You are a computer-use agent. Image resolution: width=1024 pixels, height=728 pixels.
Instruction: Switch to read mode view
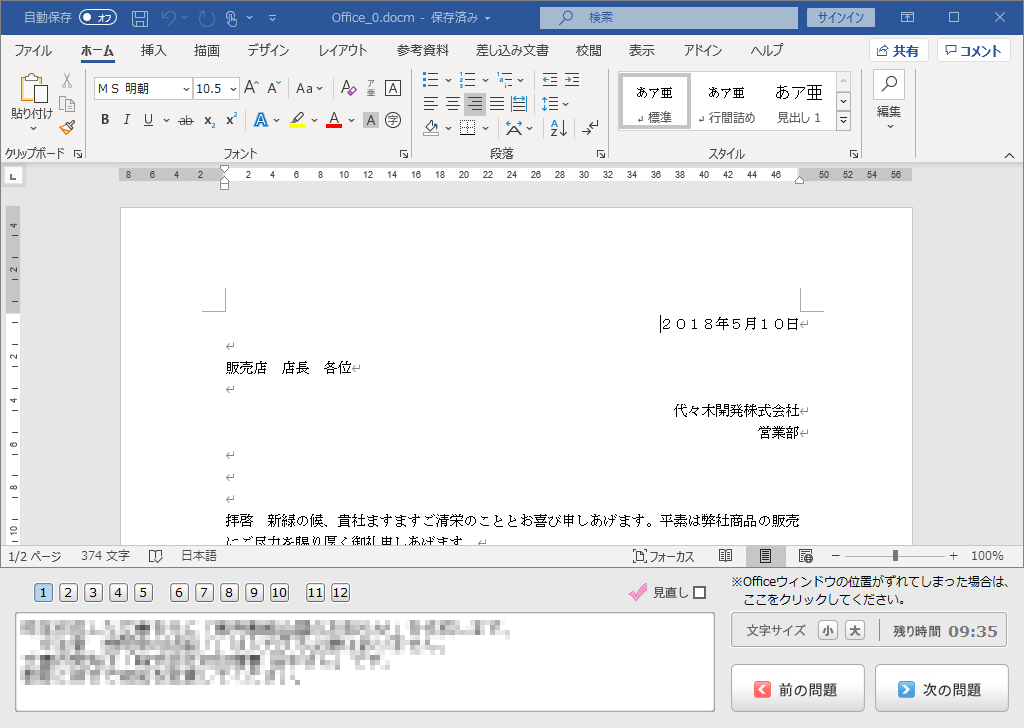click(726, 556)
